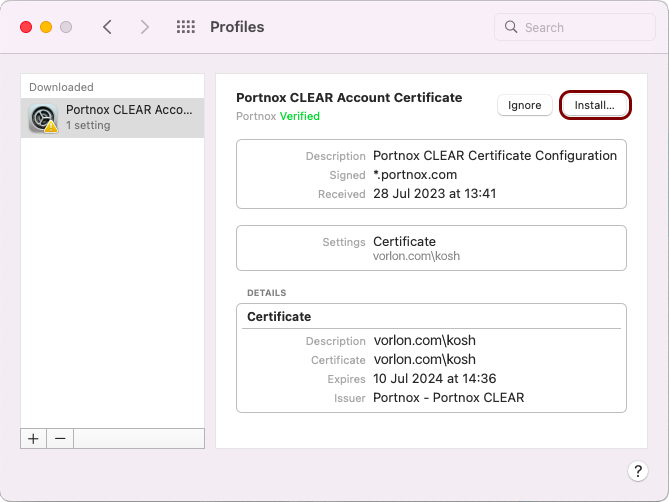Click the gear profile icon in sidebar
The width and height of the screenshot is (669, 502).
click(43, 118)
